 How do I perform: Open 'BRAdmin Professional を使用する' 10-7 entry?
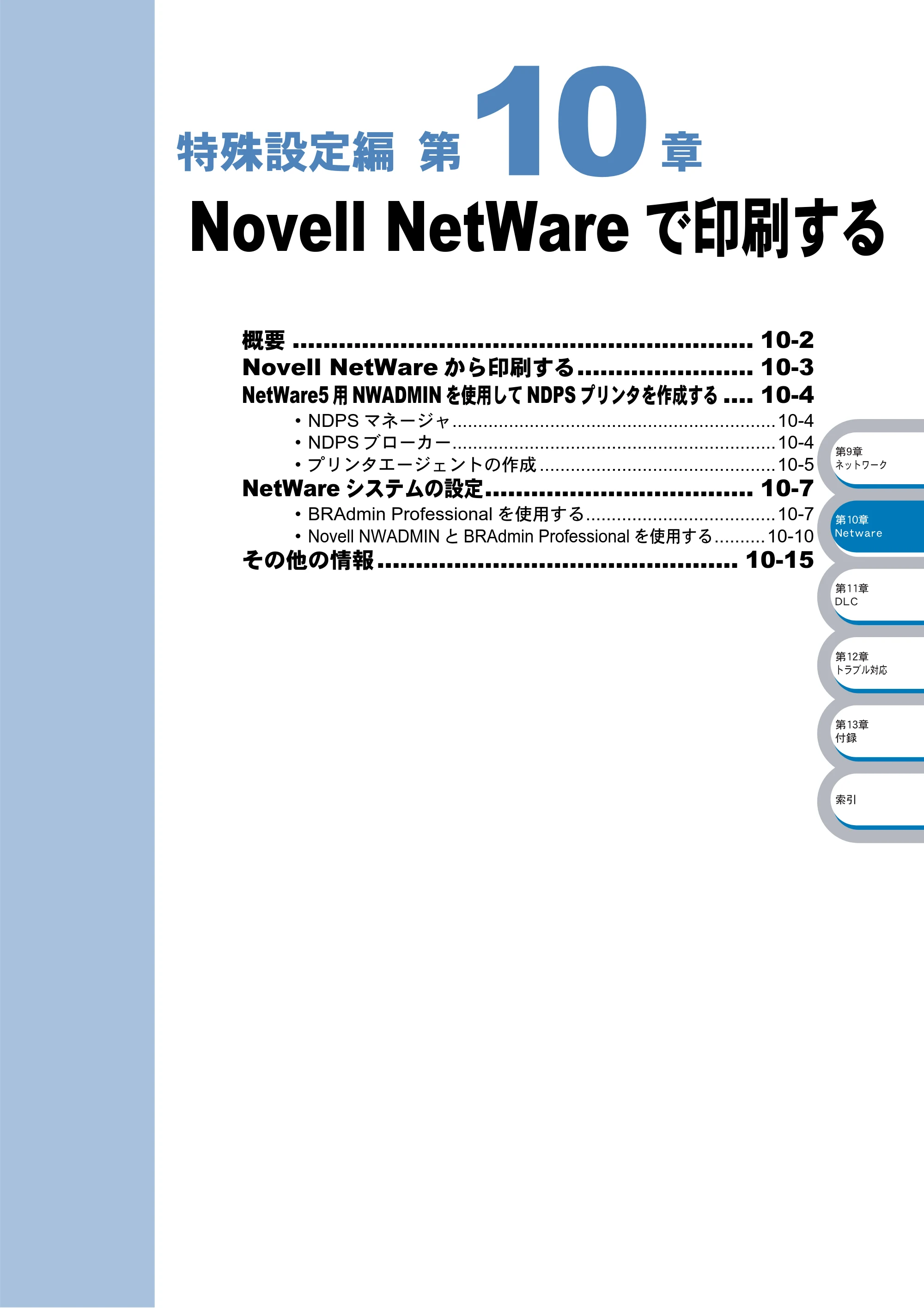pyautogui.click(x=554, y=514)
